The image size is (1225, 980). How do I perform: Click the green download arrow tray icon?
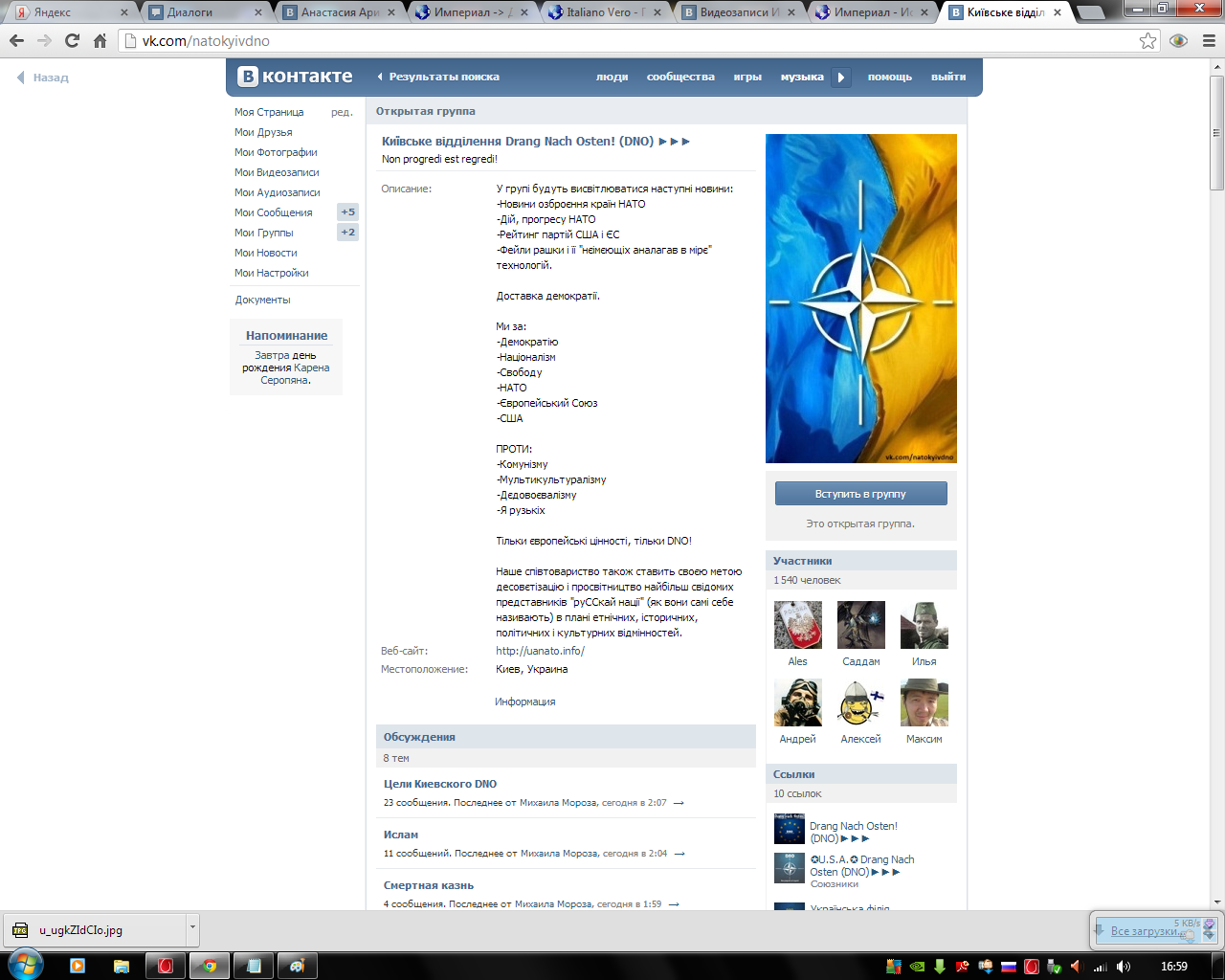(940, 967)
